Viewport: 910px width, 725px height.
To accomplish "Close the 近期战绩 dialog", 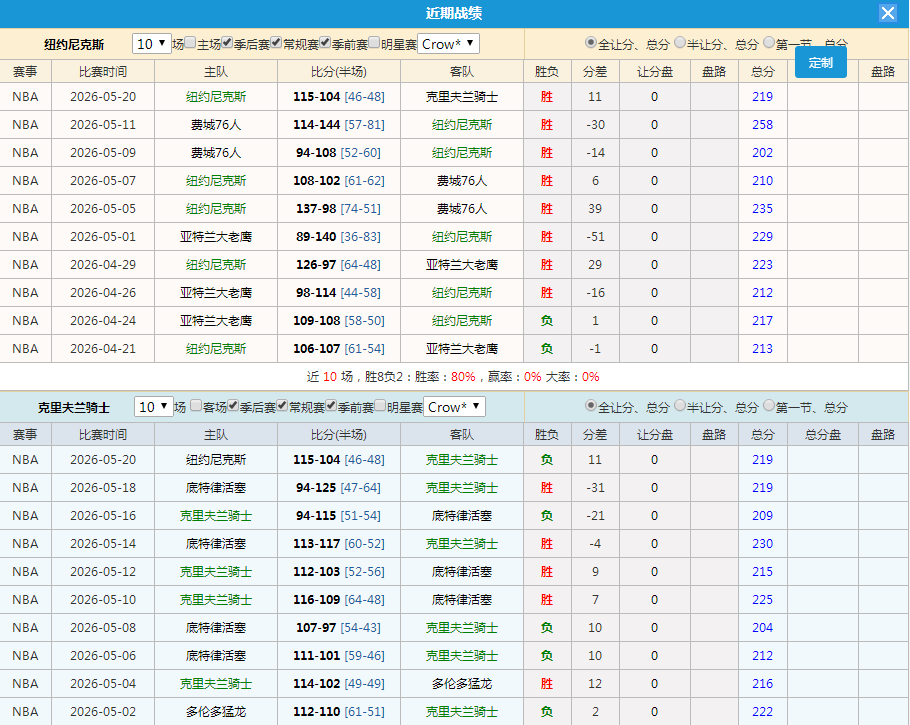I will coord(887,13).
